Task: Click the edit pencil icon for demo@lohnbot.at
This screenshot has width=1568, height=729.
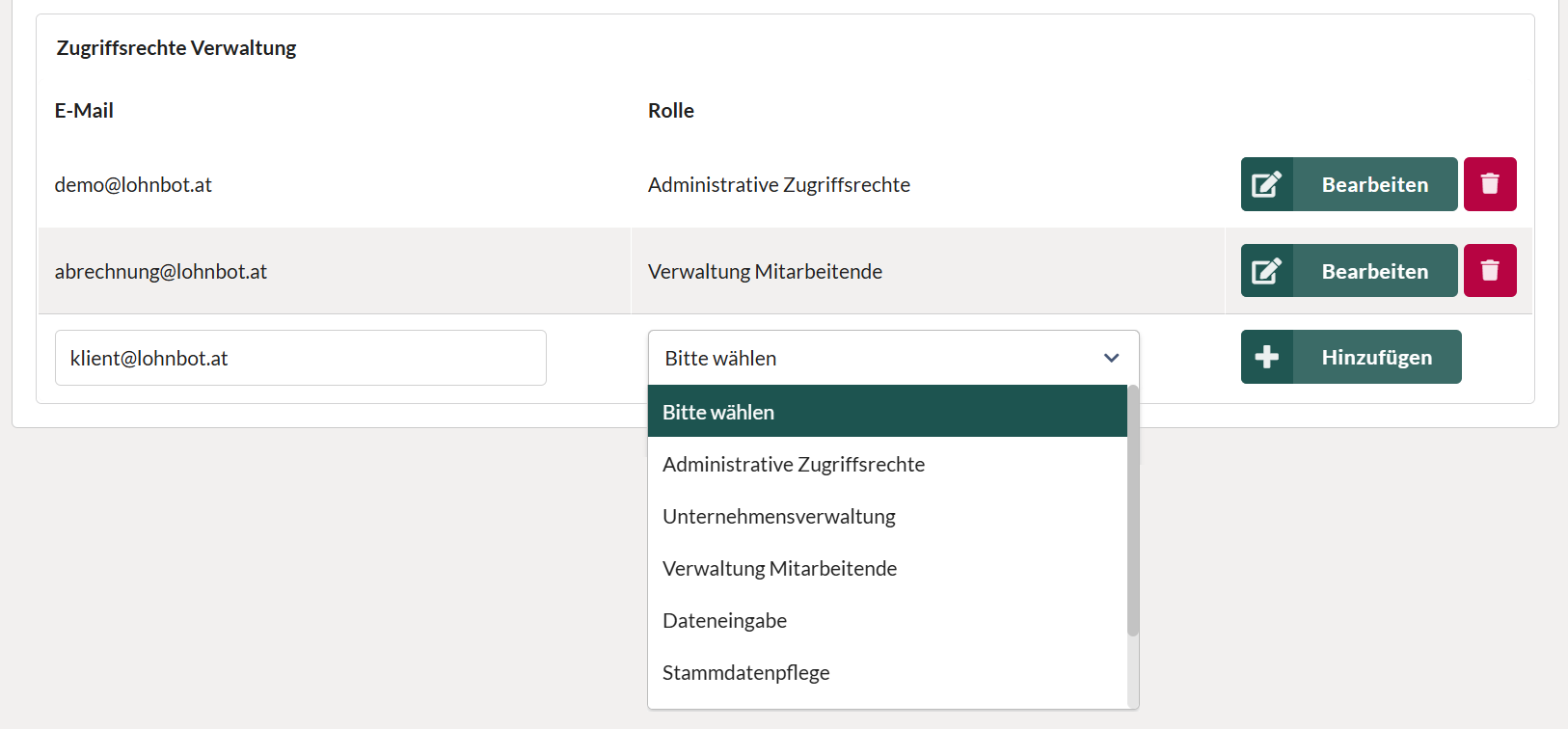Action: tap(1266, 184)
